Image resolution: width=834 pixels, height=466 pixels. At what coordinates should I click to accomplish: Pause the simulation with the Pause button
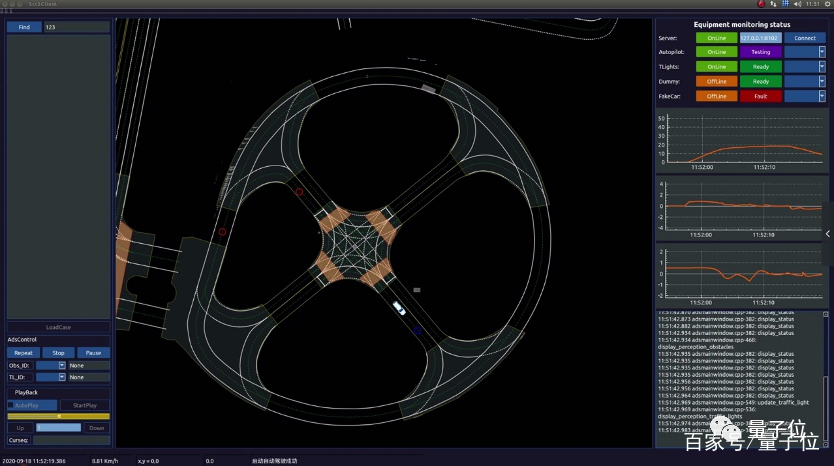93,353
